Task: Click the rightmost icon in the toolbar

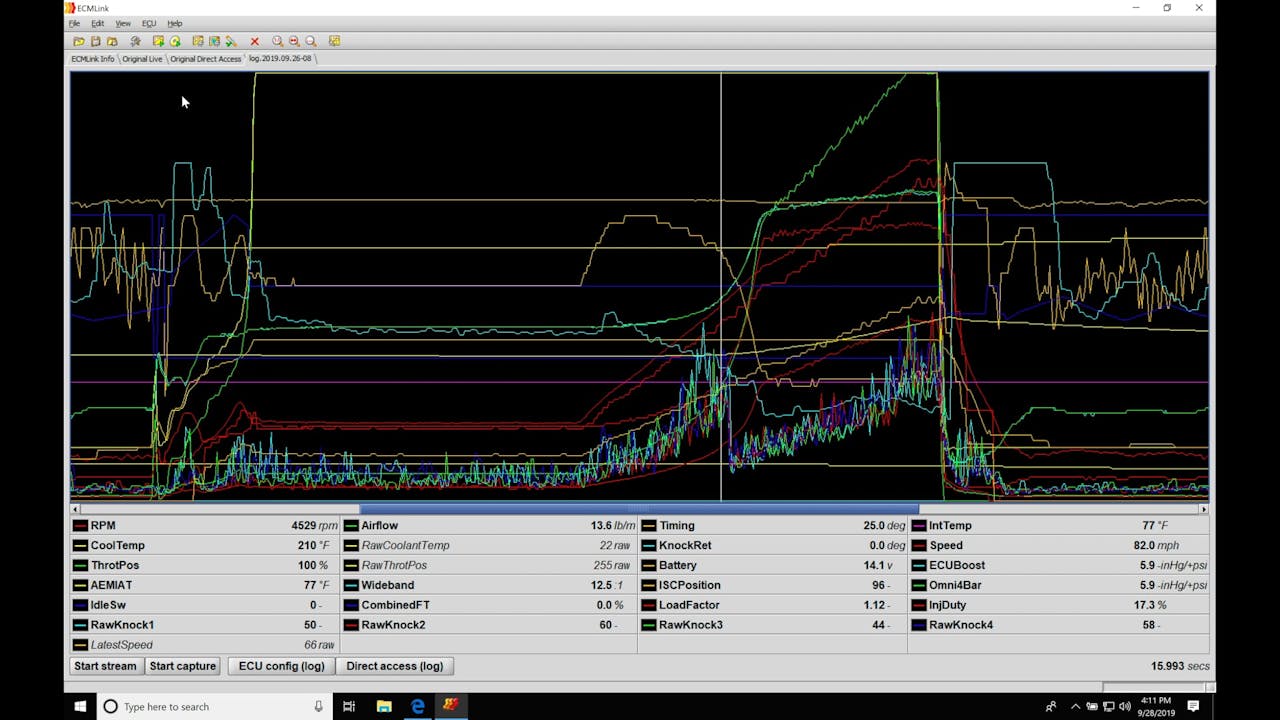Action: pyautogui.click(x=334, y=41)
